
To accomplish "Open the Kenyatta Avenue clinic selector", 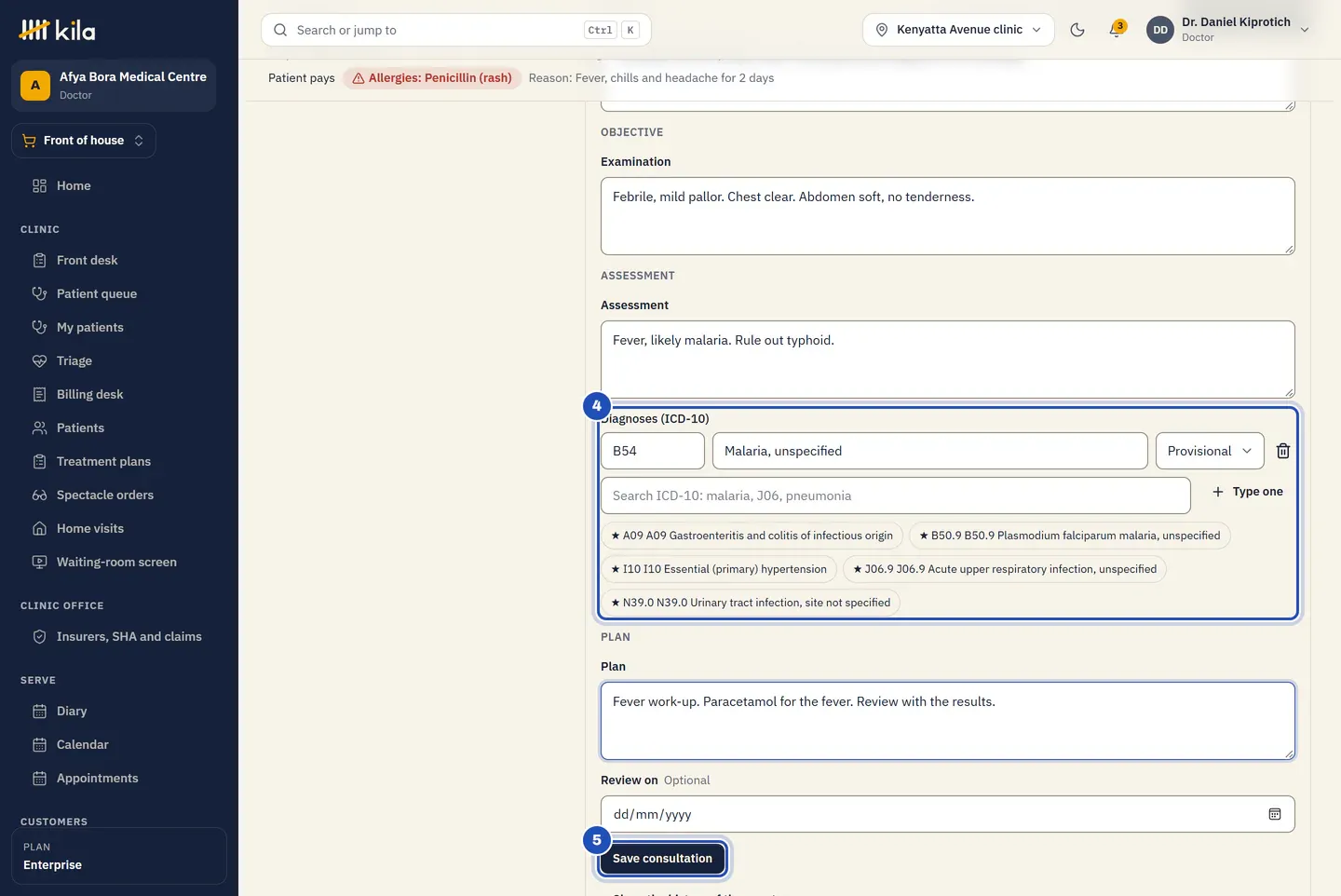I will pos(958,30).
